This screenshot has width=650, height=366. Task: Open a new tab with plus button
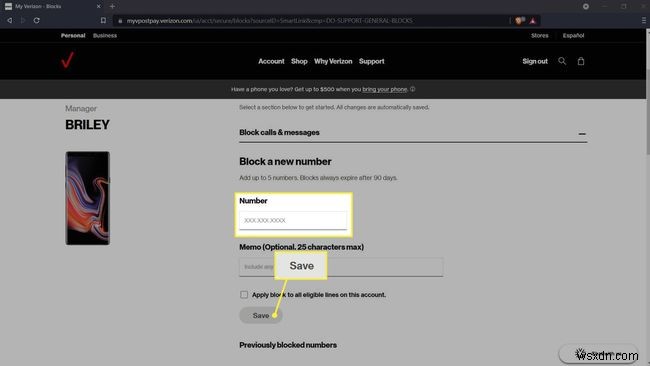coord(112,6)
